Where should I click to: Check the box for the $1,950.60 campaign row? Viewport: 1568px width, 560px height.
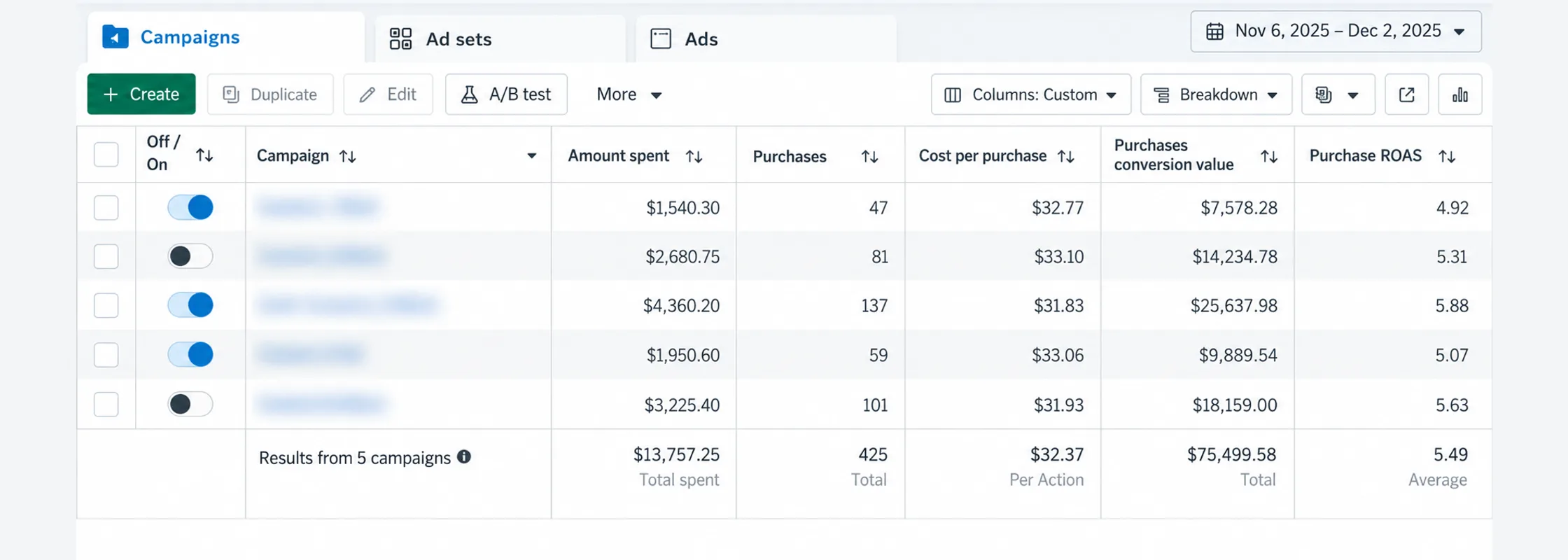coord(106,355)
